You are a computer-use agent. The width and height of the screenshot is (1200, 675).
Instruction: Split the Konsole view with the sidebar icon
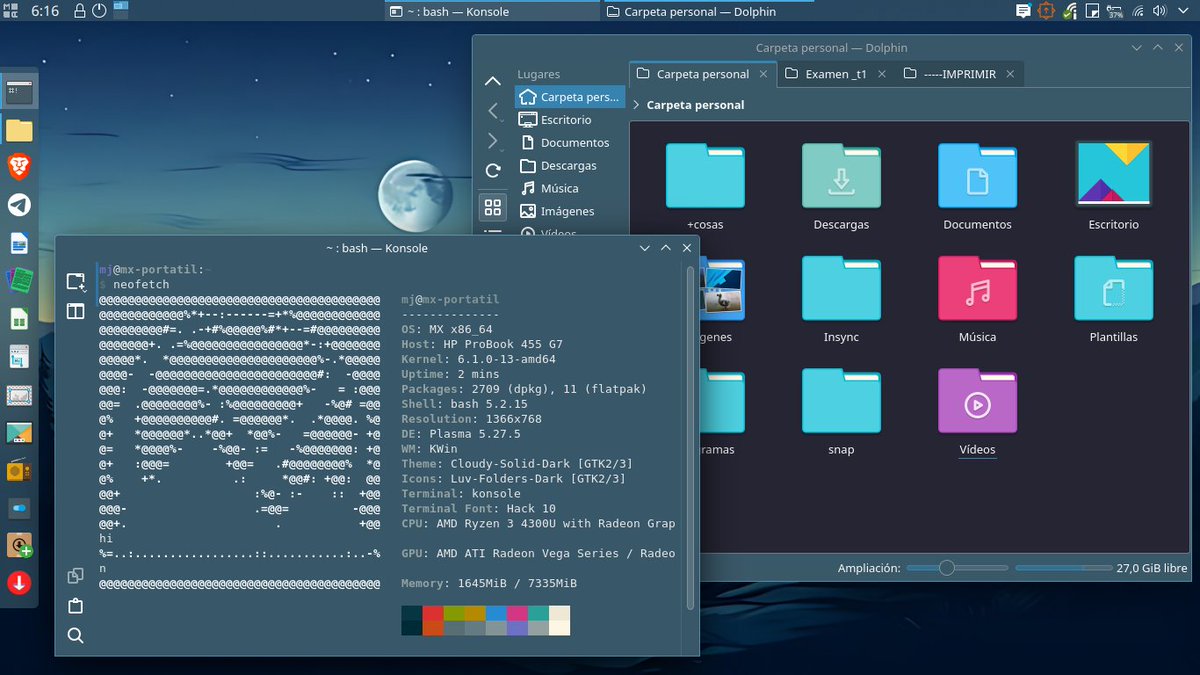[75, 311]
